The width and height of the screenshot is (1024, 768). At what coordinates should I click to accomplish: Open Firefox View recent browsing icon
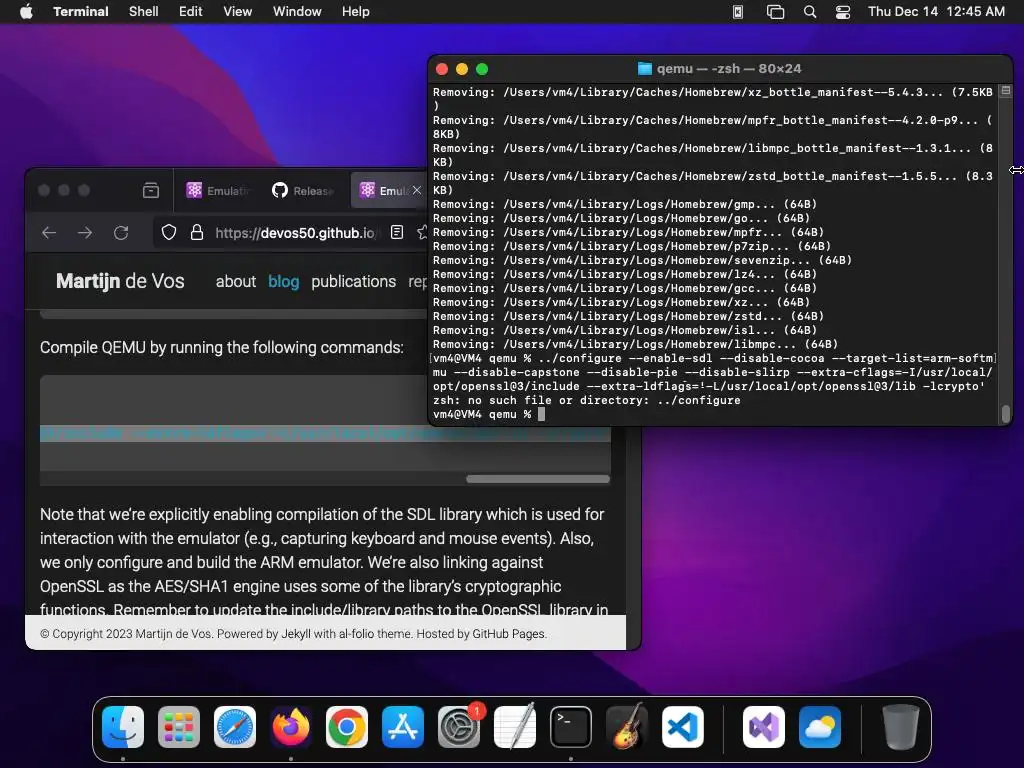(151, 191)
